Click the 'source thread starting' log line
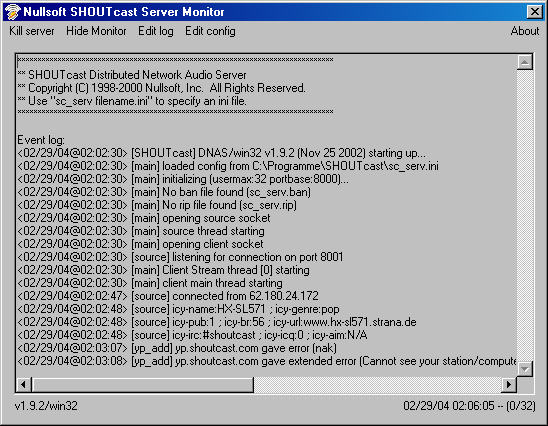548x426 pixels. pos(141,231)
